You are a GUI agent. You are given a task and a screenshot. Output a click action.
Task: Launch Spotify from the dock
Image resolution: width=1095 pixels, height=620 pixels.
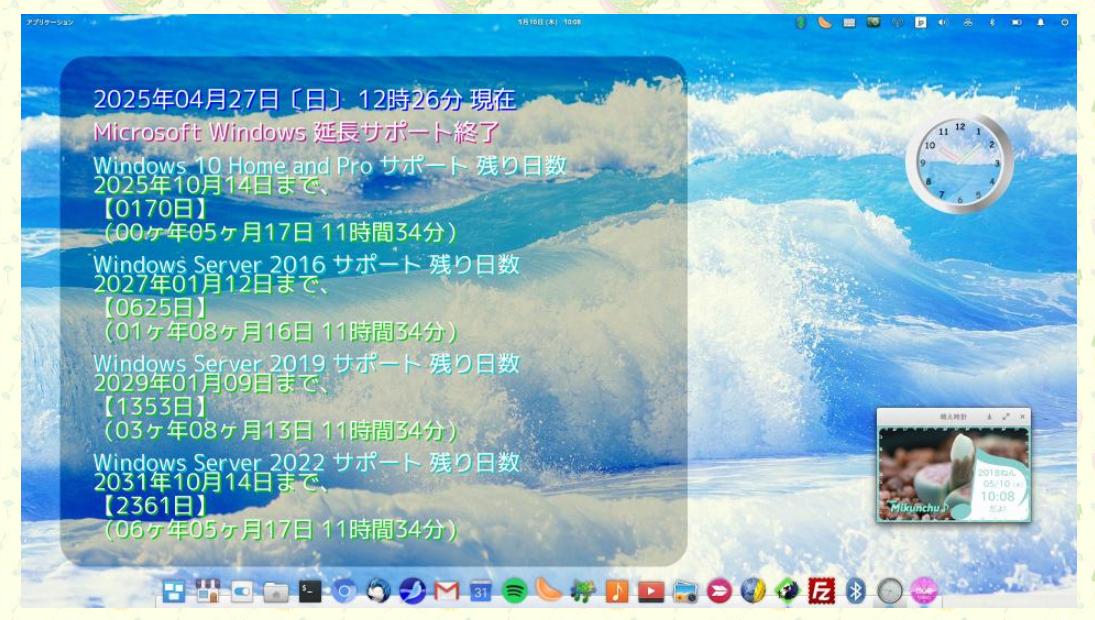515,591
